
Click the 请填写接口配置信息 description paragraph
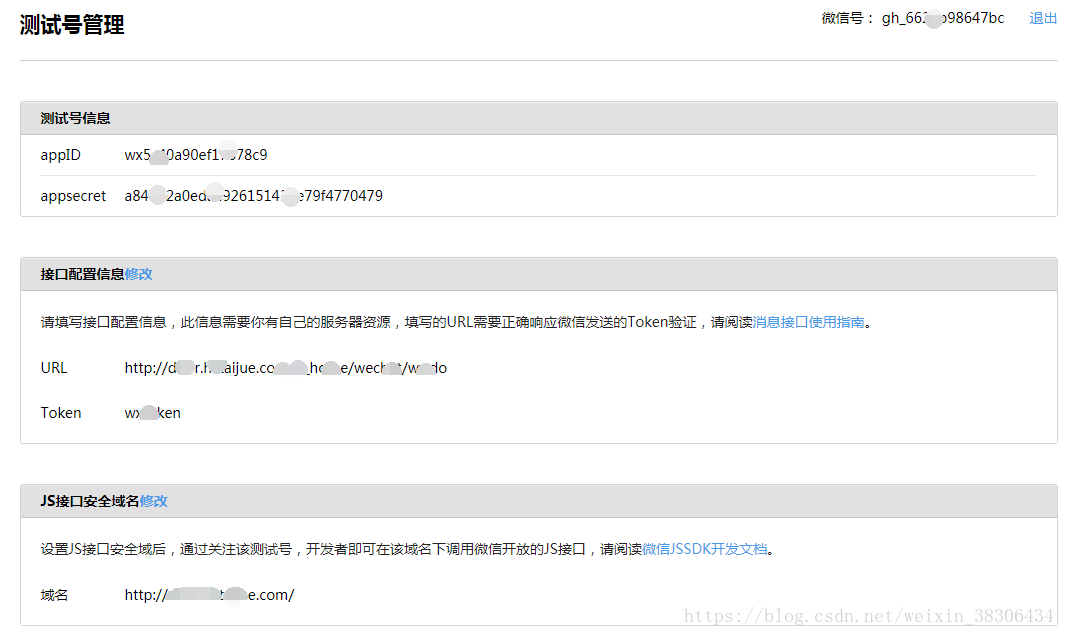tap(456, 322)
